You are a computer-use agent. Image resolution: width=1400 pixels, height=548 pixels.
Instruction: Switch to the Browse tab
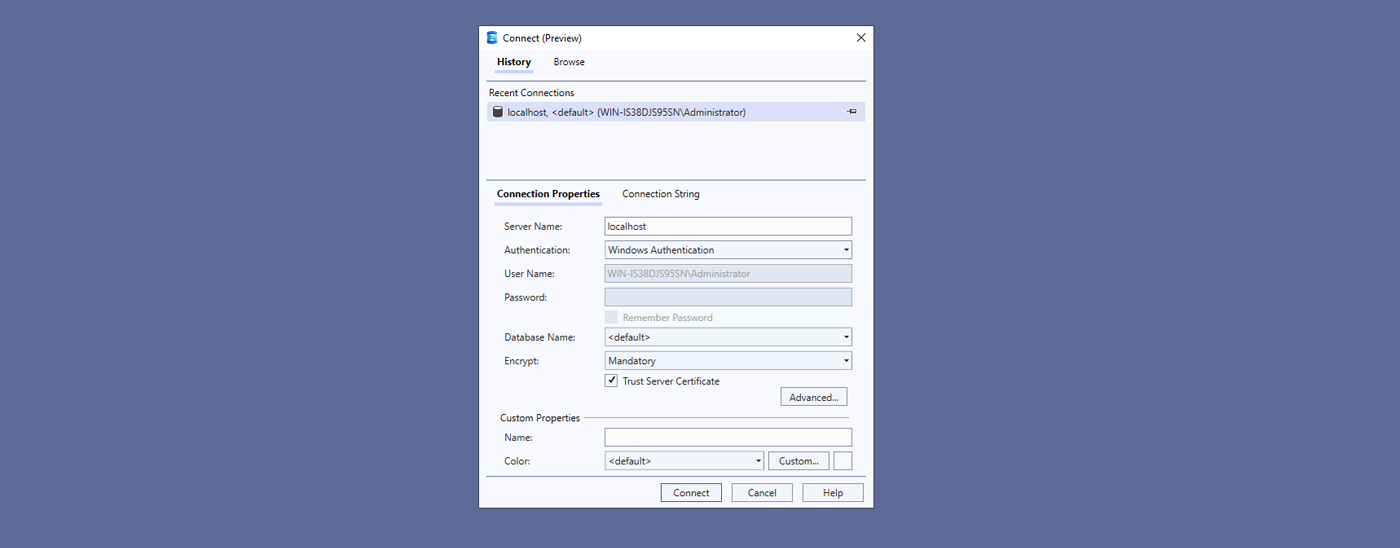coord(569,62)
